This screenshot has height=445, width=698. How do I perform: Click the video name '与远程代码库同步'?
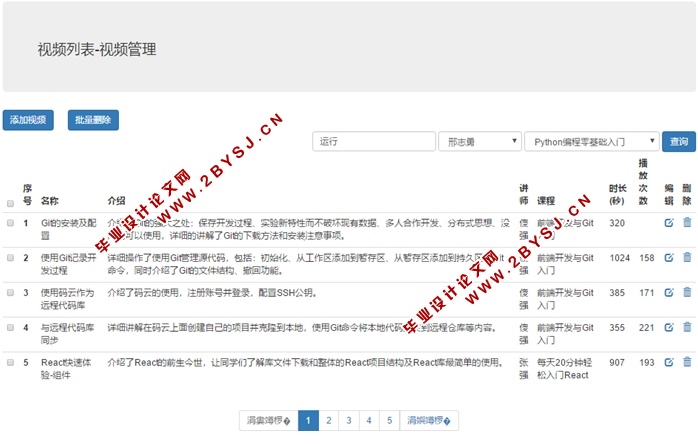(68, 333)
